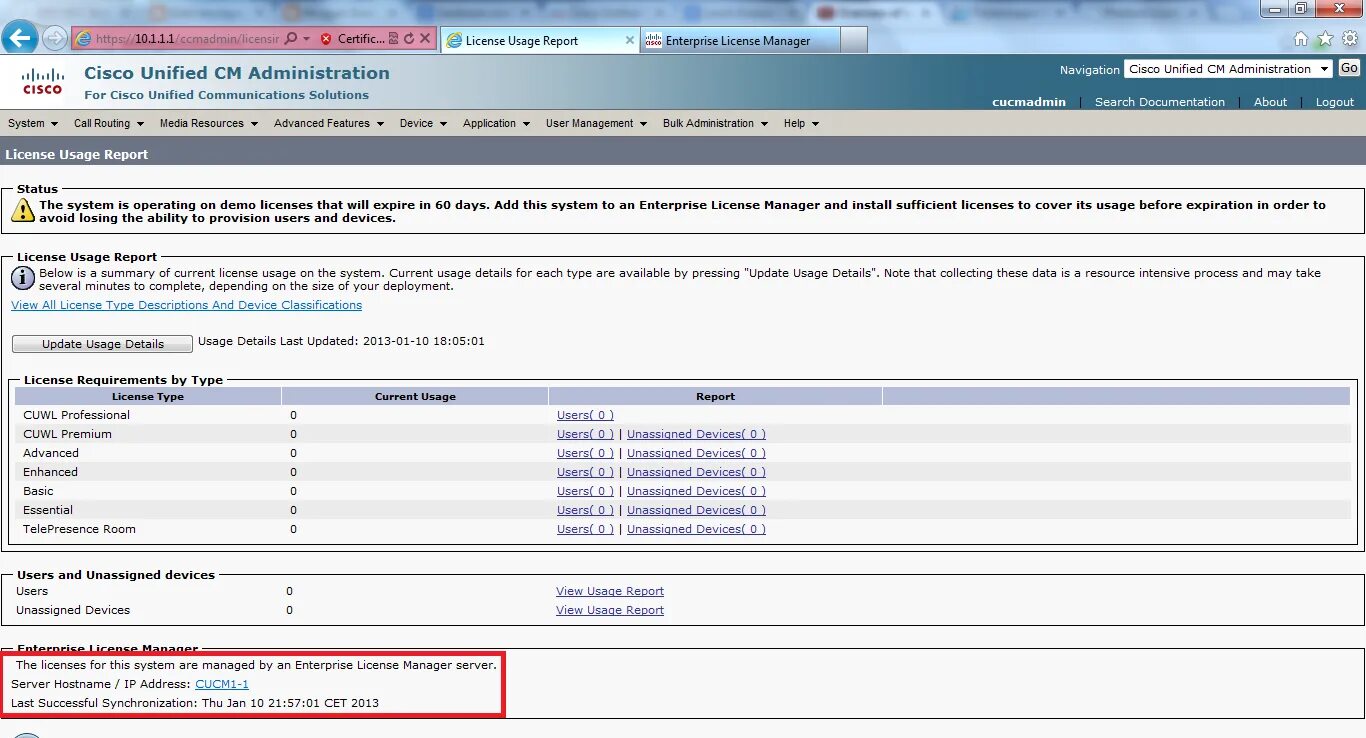This screenshot has height=738, width=1366.
Task: Click the browser forward arrow button
Action: click(55, 39)
